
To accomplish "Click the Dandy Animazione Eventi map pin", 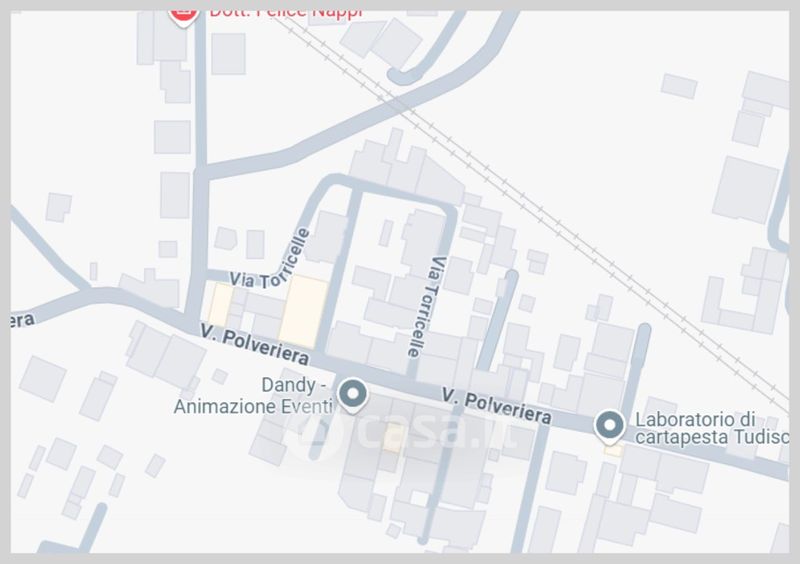I will (353, 395).
